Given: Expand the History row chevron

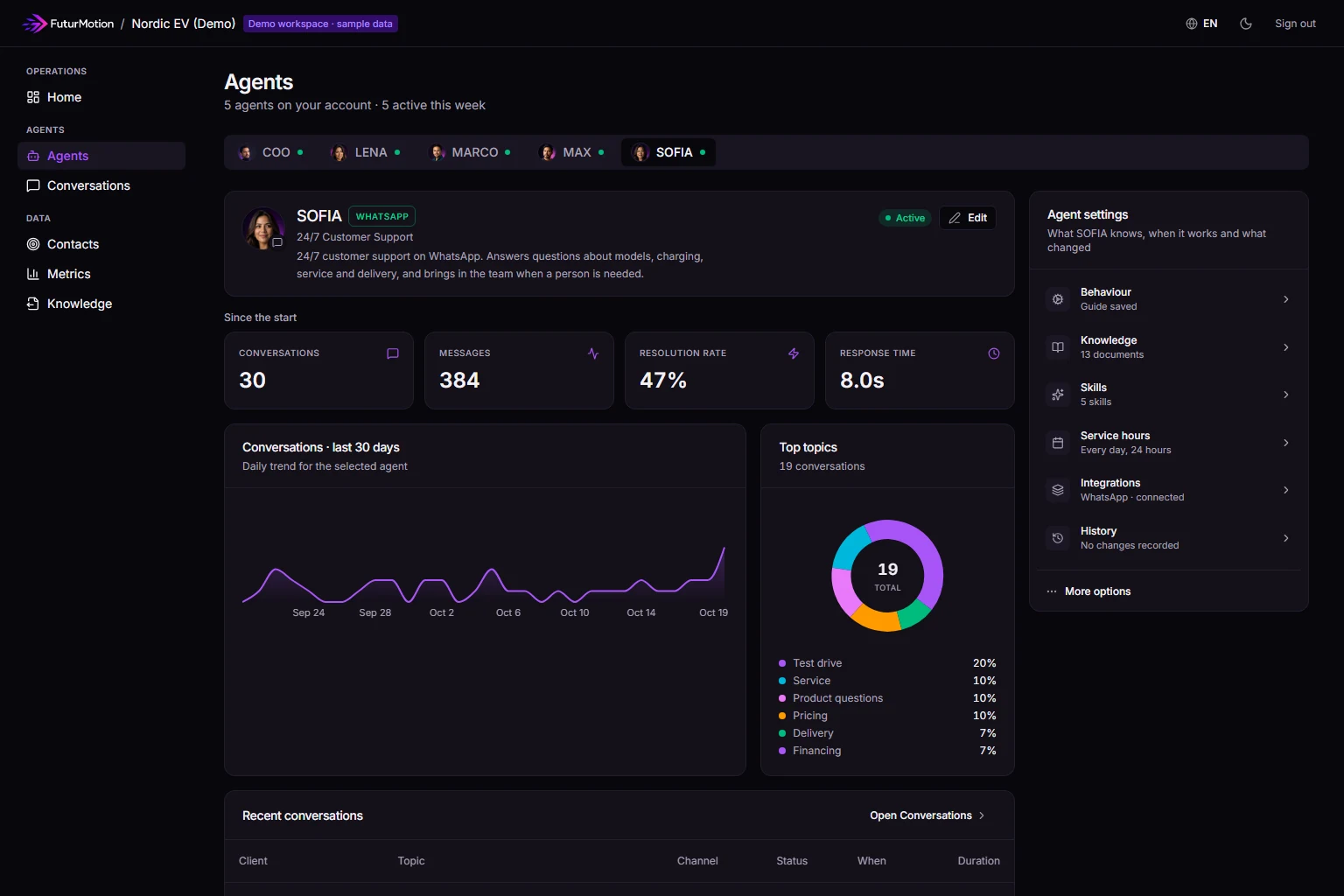Looking at the screenshot, I should click(1285, 538).
